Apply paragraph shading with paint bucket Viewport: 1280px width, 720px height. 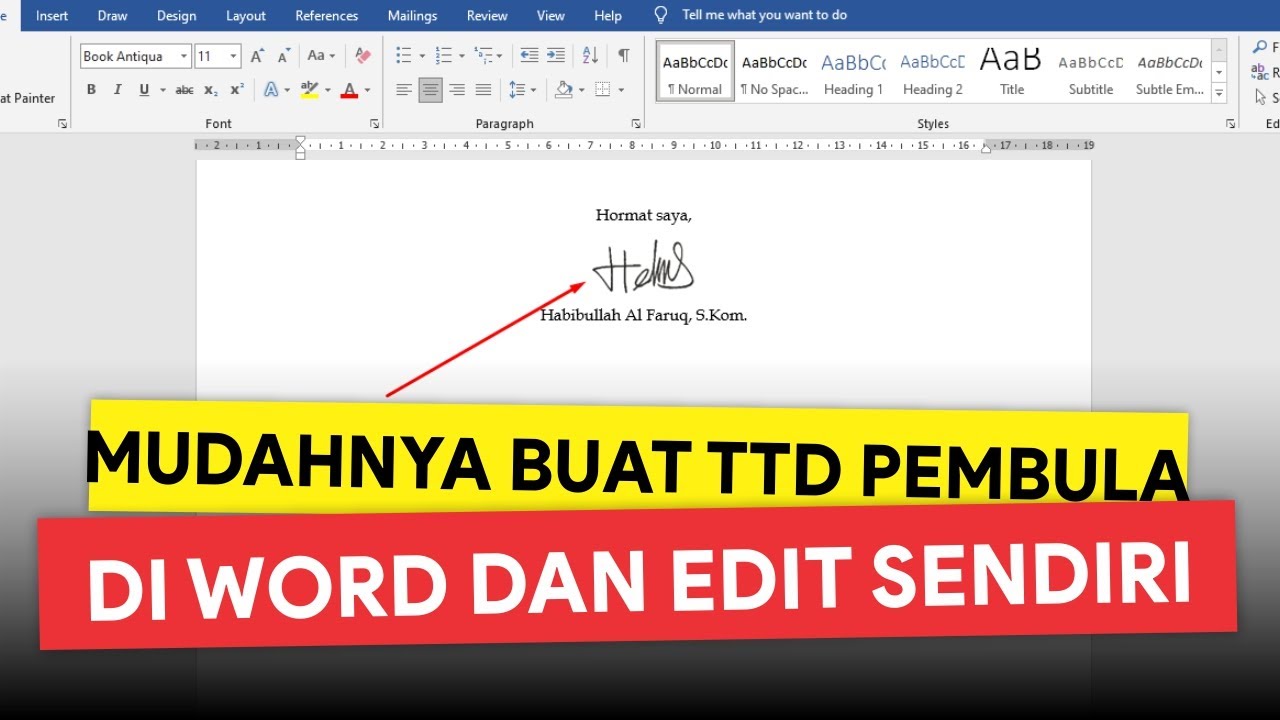(562, 90)
